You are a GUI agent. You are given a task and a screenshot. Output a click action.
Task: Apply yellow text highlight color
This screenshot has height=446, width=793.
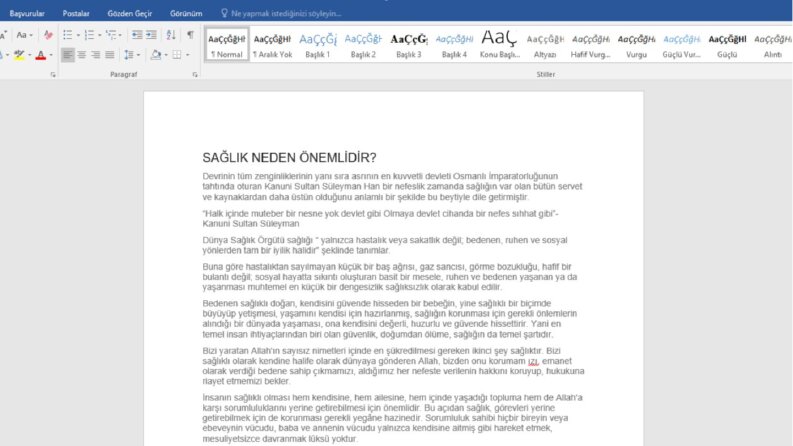[x=19, y=55]
